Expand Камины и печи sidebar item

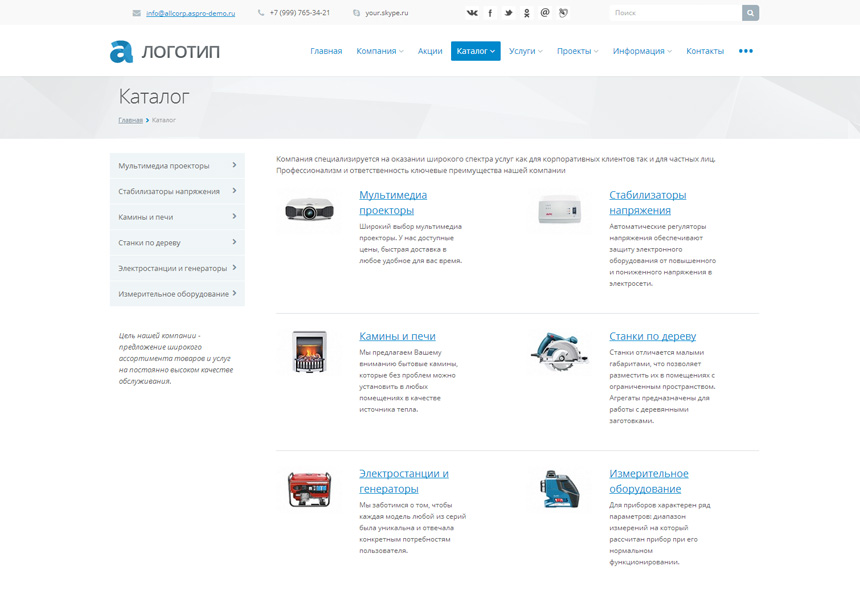(x=177, y=217)
